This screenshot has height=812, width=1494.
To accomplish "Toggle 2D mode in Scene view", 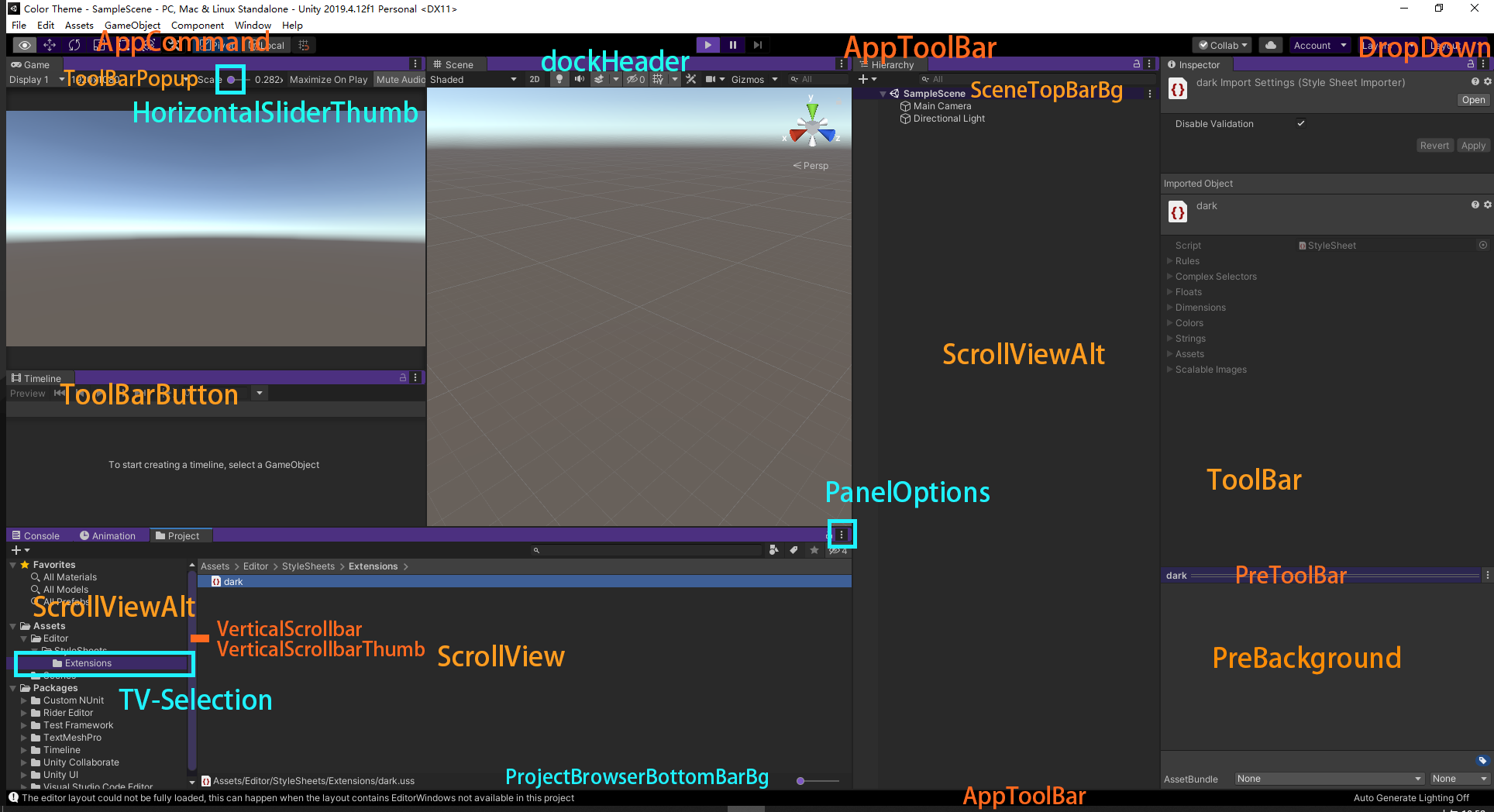I will (535, 79).
